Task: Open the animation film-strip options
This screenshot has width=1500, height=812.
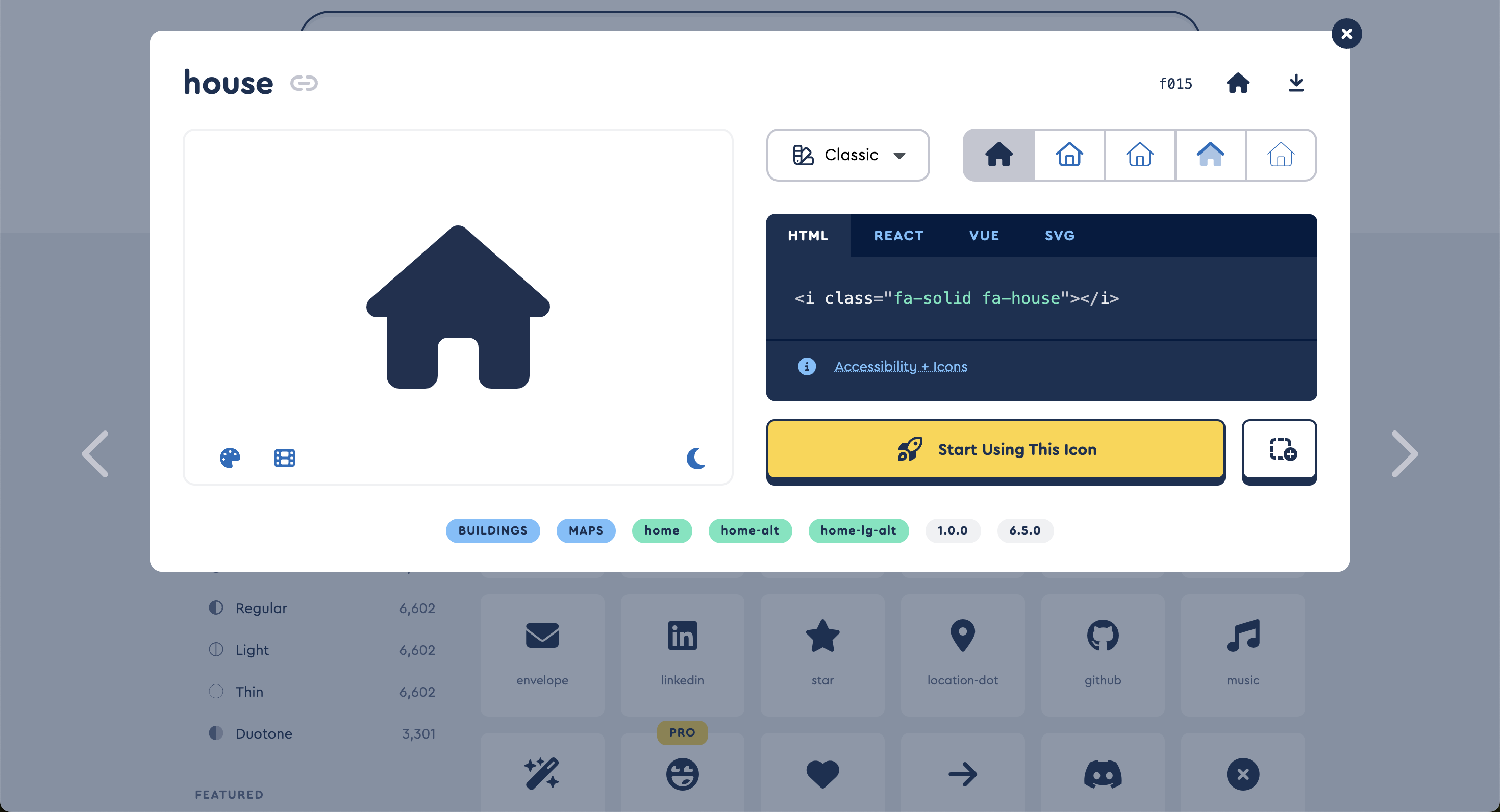Action: (284, 458)
